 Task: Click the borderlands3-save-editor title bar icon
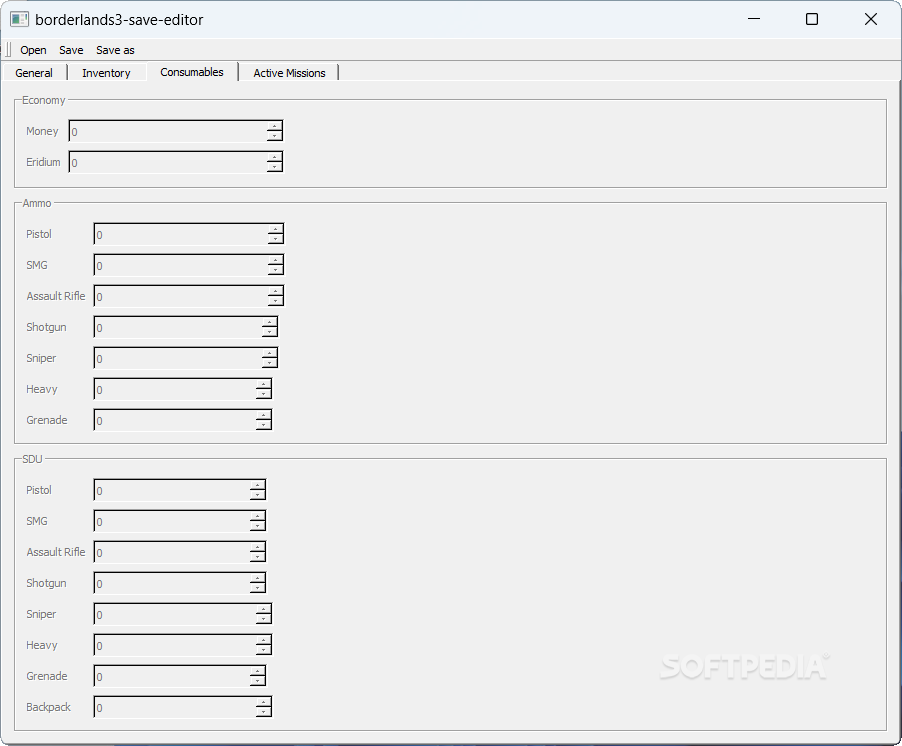pyautogui.click(x=20, y=20)
